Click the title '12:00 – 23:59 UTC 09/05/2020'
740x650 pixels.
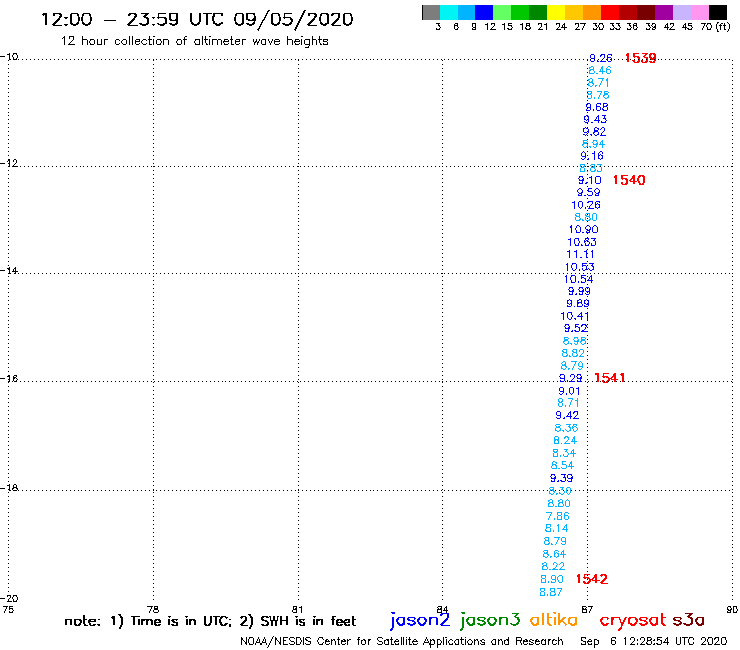pyautogui.click(x=197, y=20)
